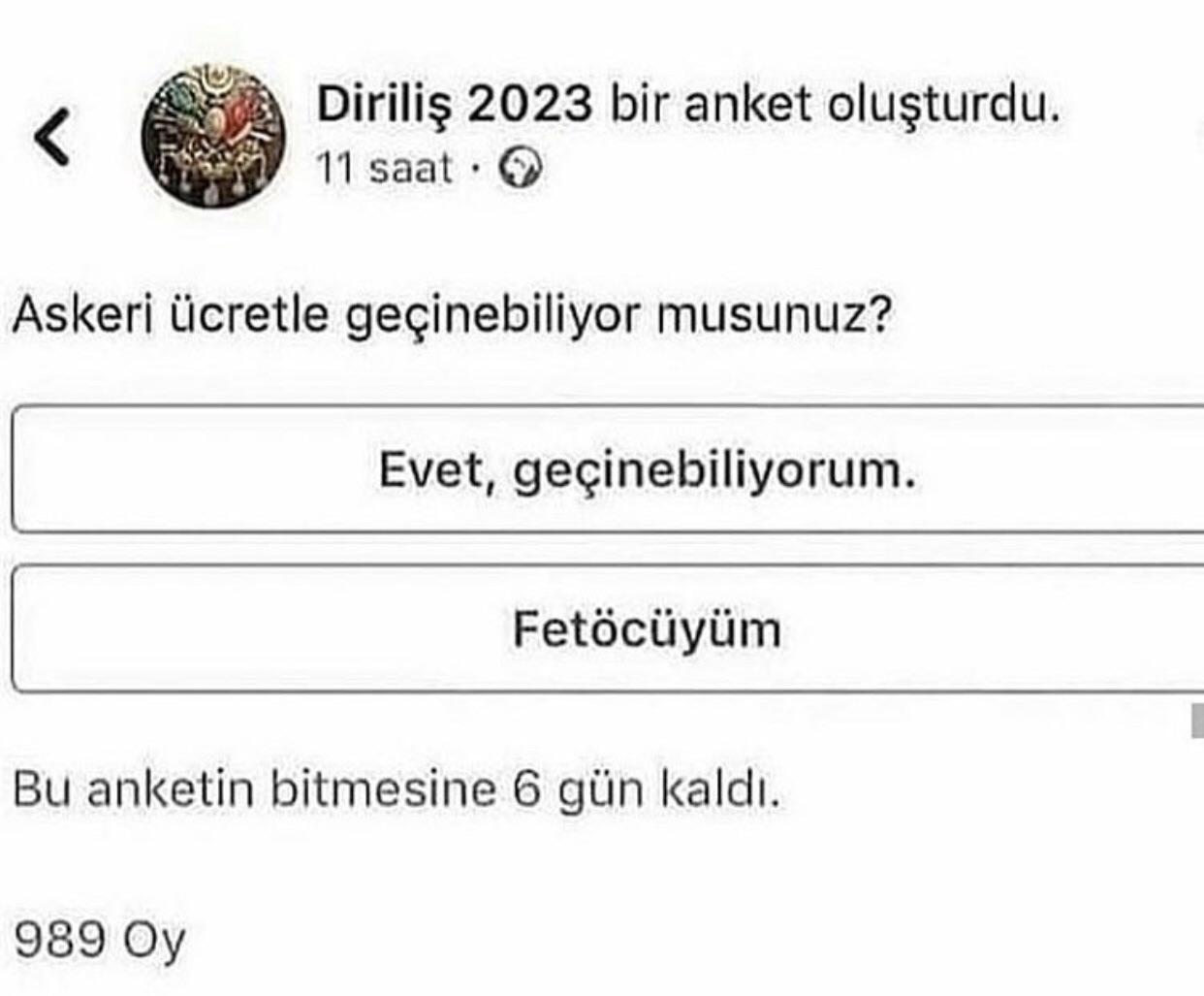Go back using the left arrow

(52, 136)
